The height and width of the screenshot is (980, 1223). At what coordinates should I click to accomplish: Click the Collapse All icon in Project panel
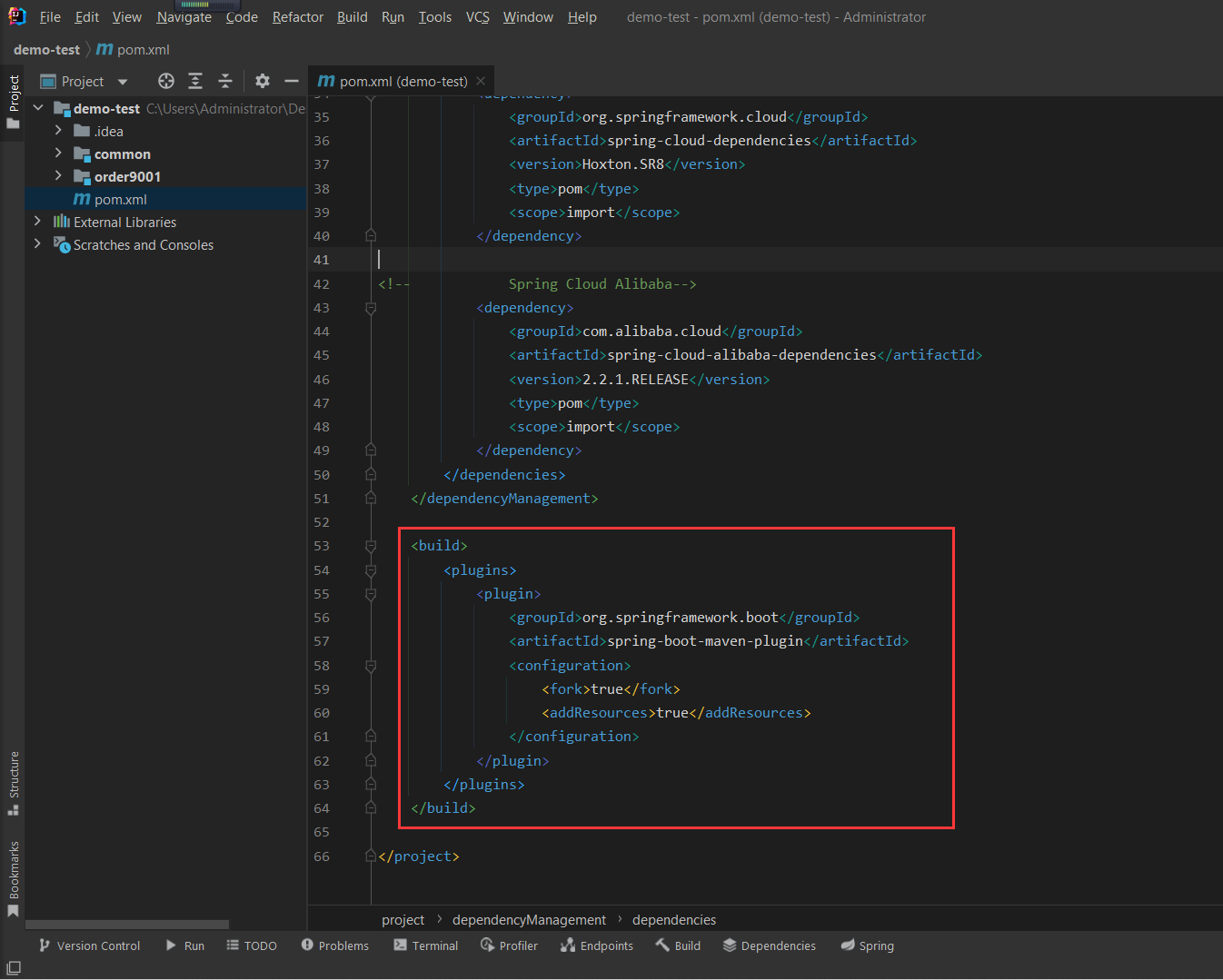click(x=225, y=81)
